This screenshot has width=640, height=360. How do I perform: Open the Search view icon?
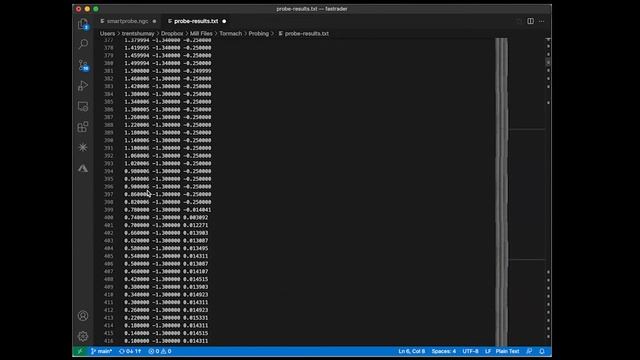(x=83, y=44)
